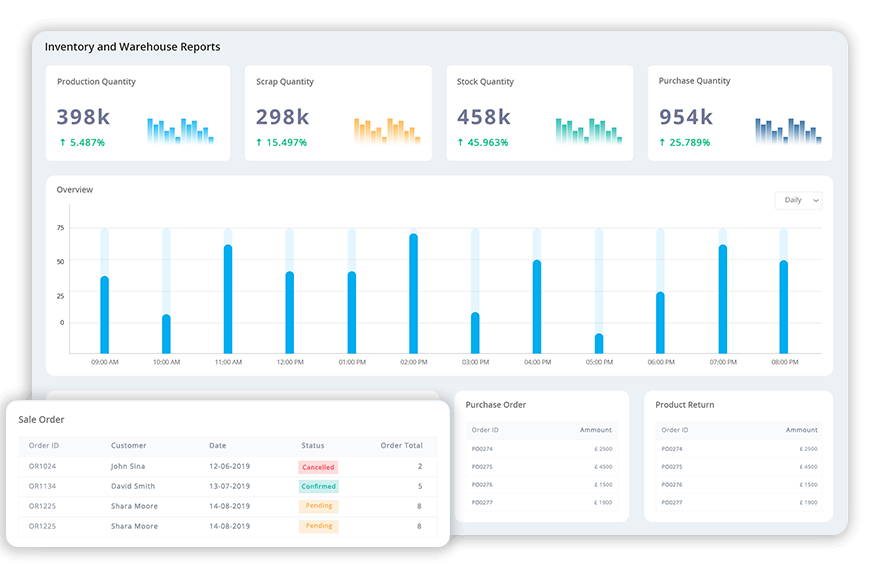This screenshot has height=566, width=878.
Task: Click the Production Quantity mini bar chart
Action: [x=180, y=131]
